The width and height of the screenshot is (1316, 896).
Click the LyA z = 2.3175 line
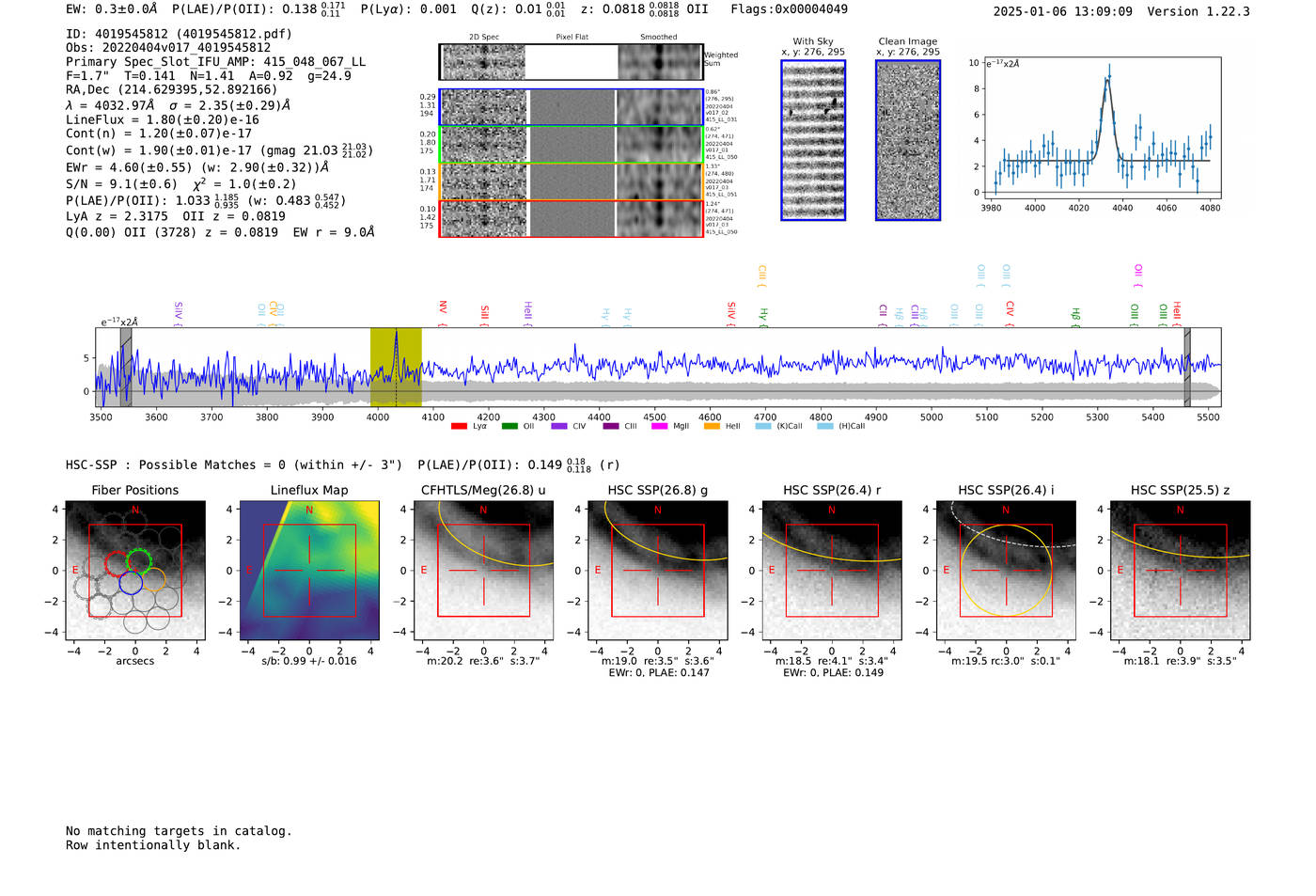coord(176,216)
